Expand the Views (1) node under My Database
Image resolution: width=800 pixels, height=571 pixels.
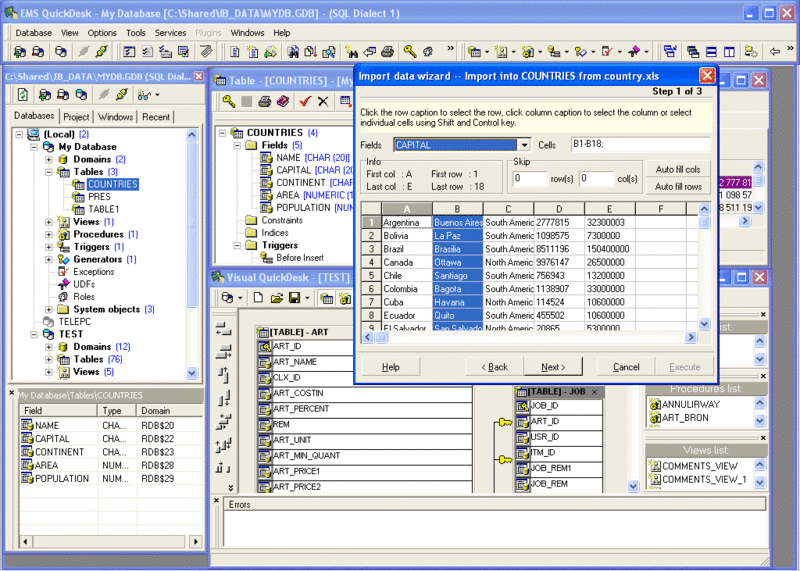pos(48,222)
